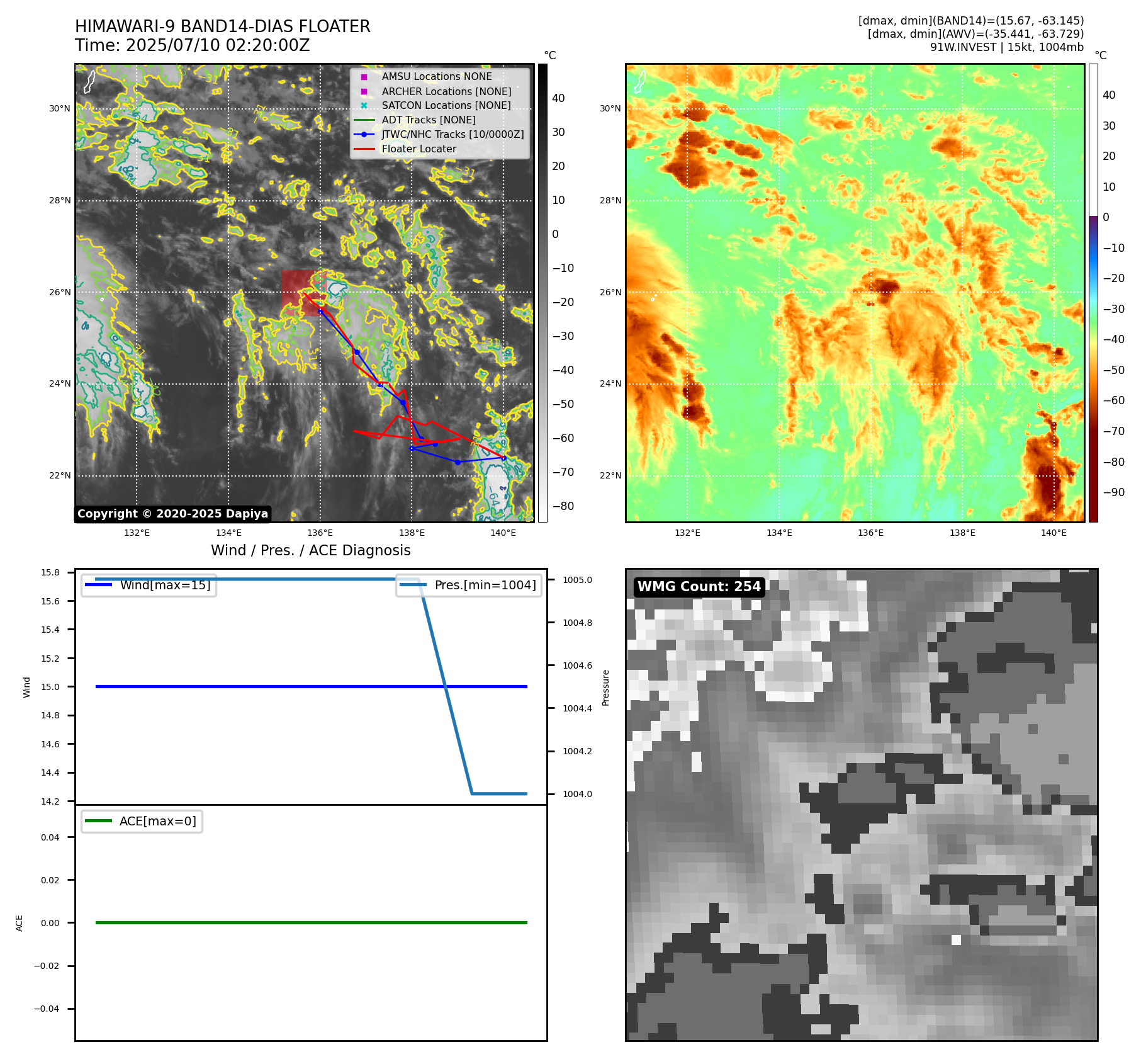Screen dimensions: 1141x1064
Task: Click the title HIMAWARI-9 BAND14-DIAS FLOATER
Action: [223, 26]
